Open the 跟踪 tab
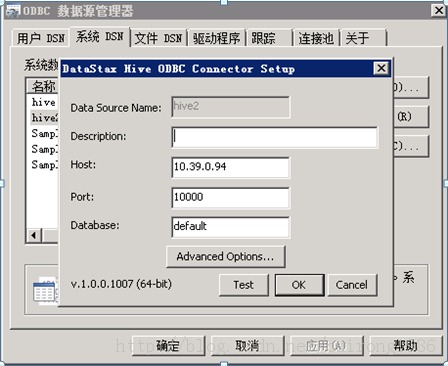Screen dimensions: 448x366 click(x=270, y=38)
